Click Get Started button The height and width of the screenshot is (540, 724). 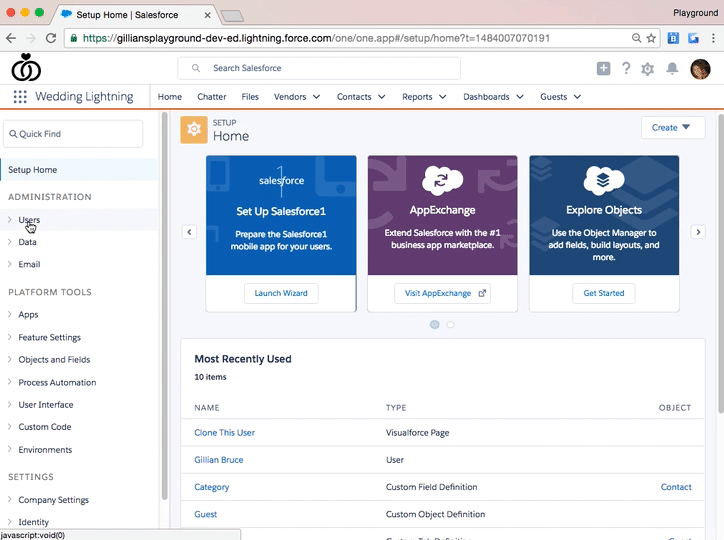603,293
